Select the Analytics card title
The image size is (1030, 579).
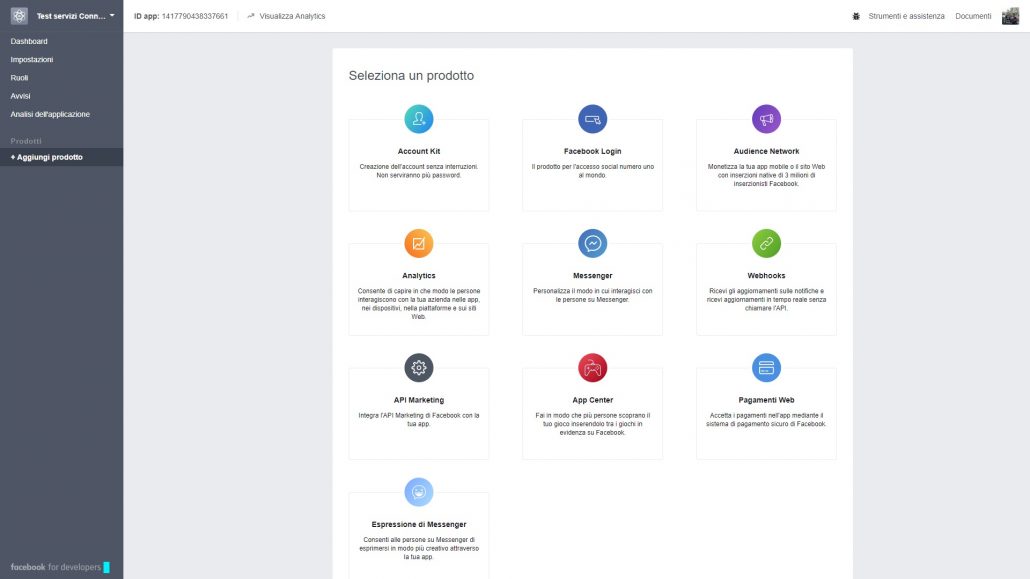click(418, 275)
